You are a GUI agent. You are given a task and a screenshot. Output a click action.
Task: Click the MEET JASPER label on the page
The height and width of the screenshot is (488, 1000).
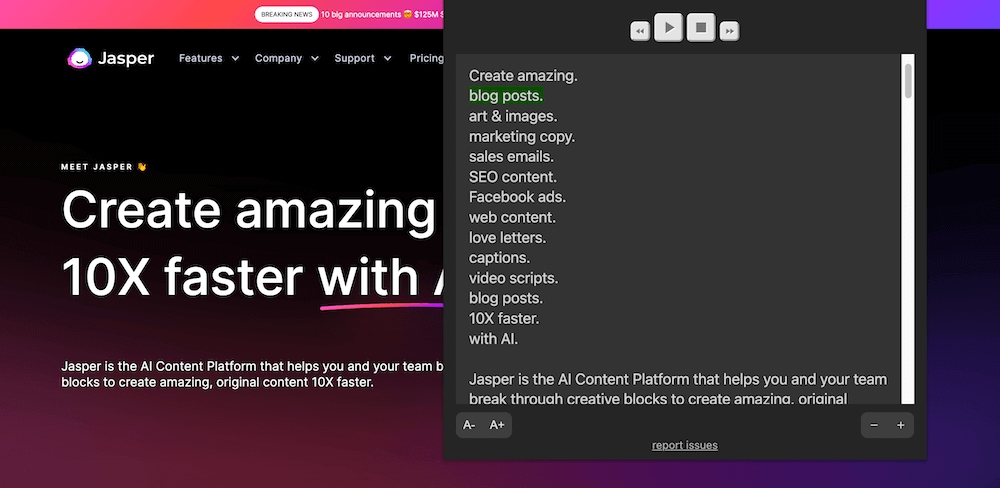104,167
